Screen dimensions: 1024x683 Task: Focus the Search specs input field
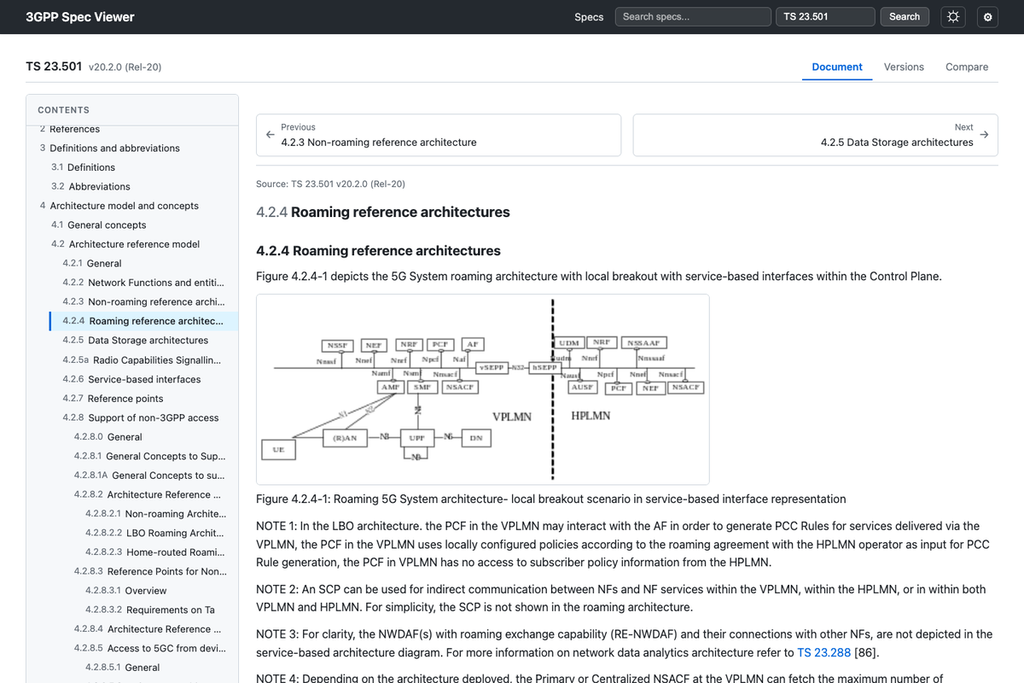click(693, 17)
